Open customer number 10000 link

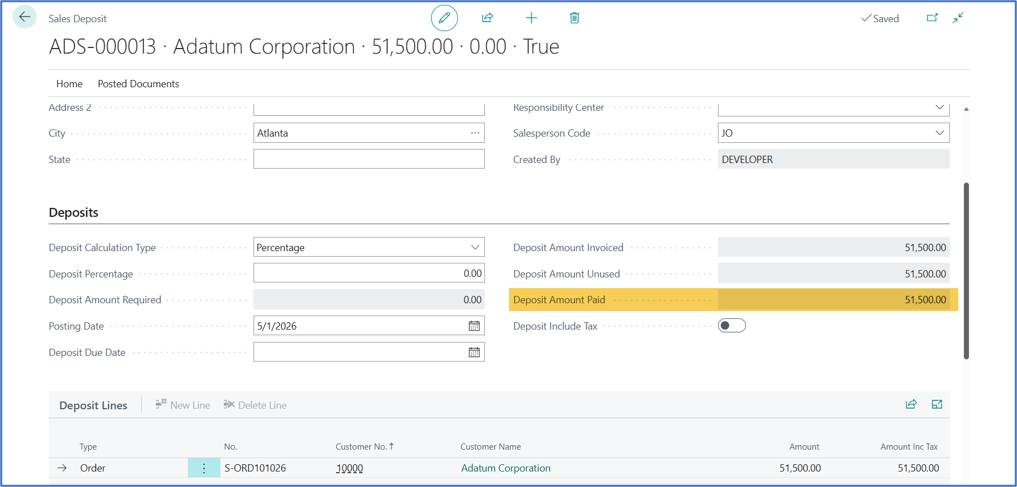[350, 468]
